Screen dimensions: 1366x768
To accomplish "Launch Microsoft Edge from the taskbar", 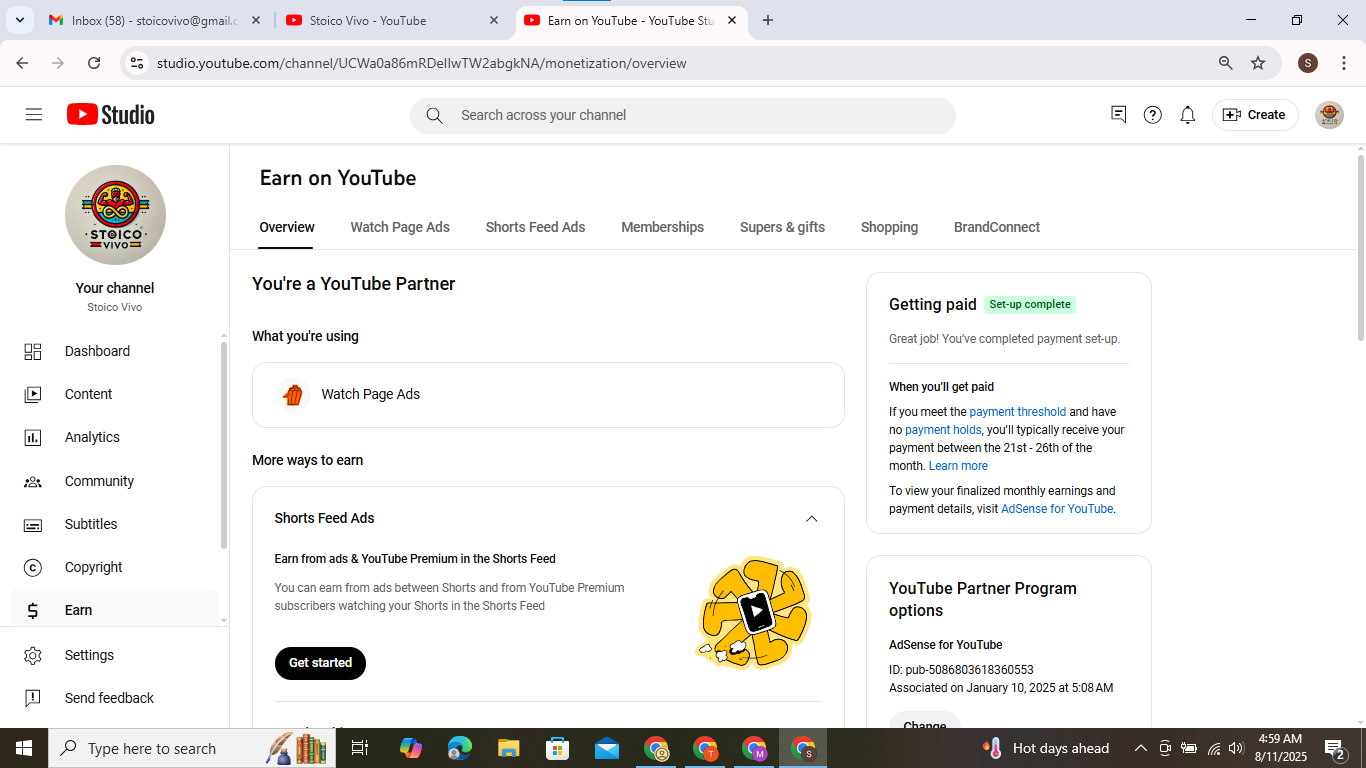I will click(460, 748).
